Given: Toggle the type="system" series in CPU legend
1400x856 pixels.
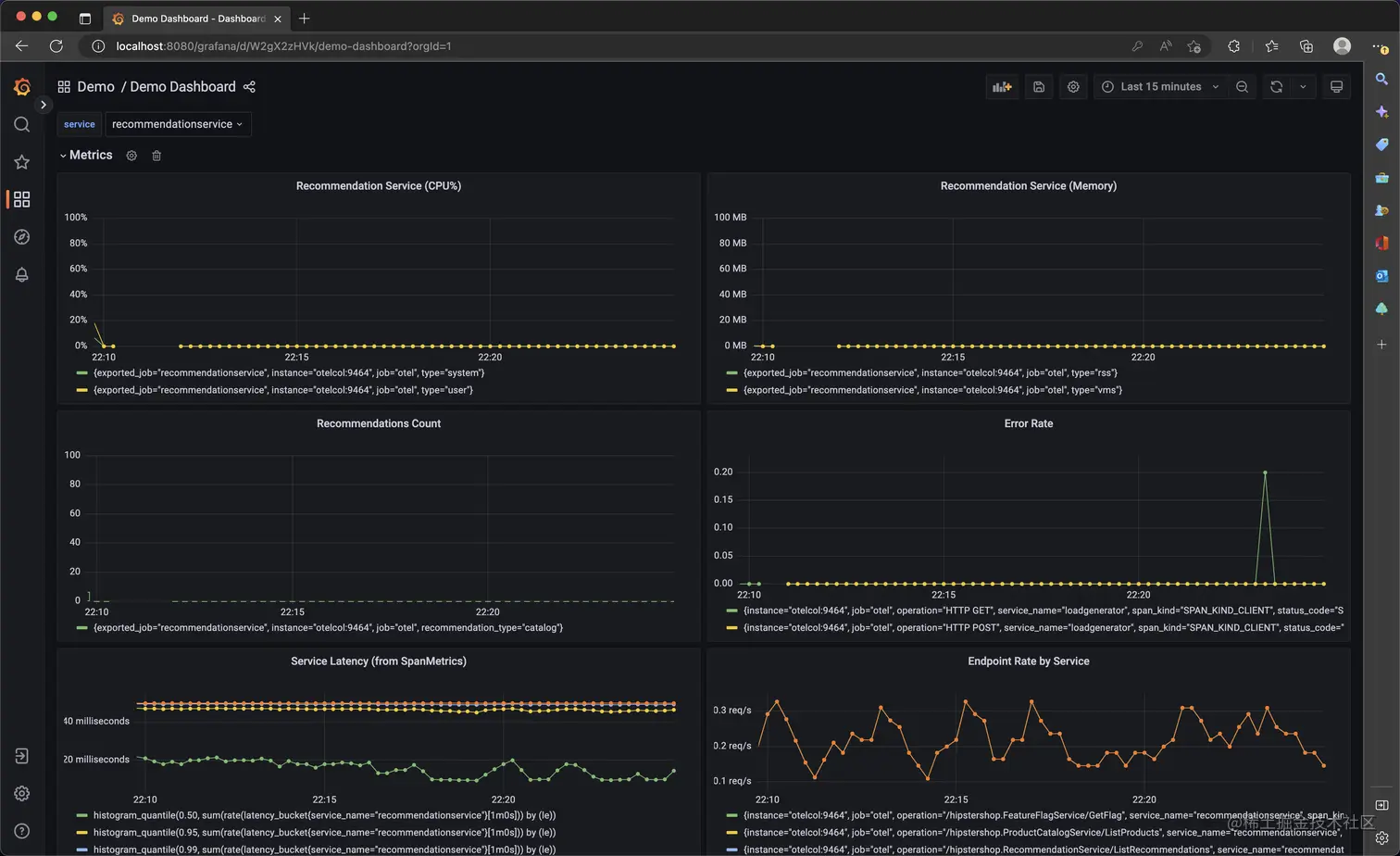Looking at the screenshot, I should [289, 373].
